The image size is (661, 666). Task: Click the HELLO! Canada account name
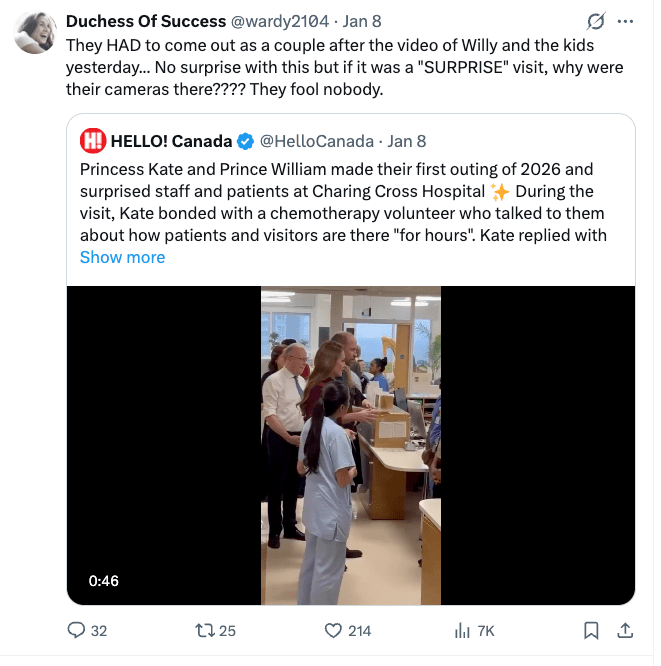[x=172, y=141]
